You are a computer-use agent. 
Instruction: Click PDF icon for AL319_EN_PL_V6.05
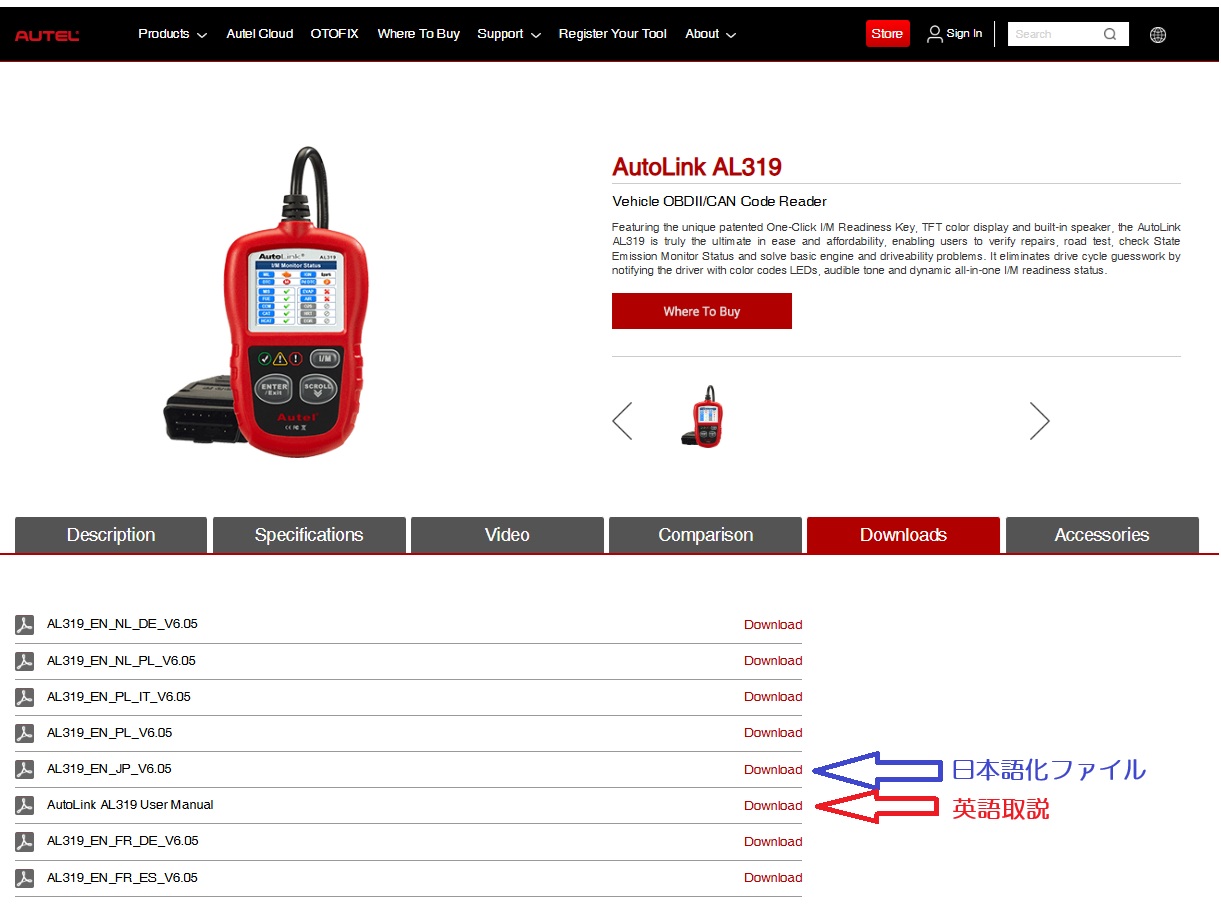(x=25, y=733)
